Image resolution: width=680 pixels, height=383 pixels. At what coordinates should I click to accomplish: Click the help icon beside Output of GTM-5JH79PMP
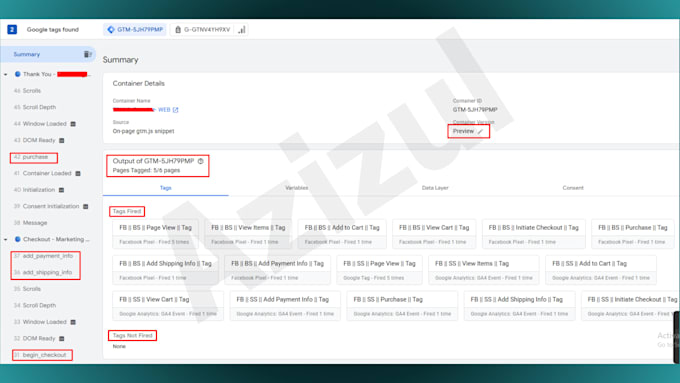(200, 161)
